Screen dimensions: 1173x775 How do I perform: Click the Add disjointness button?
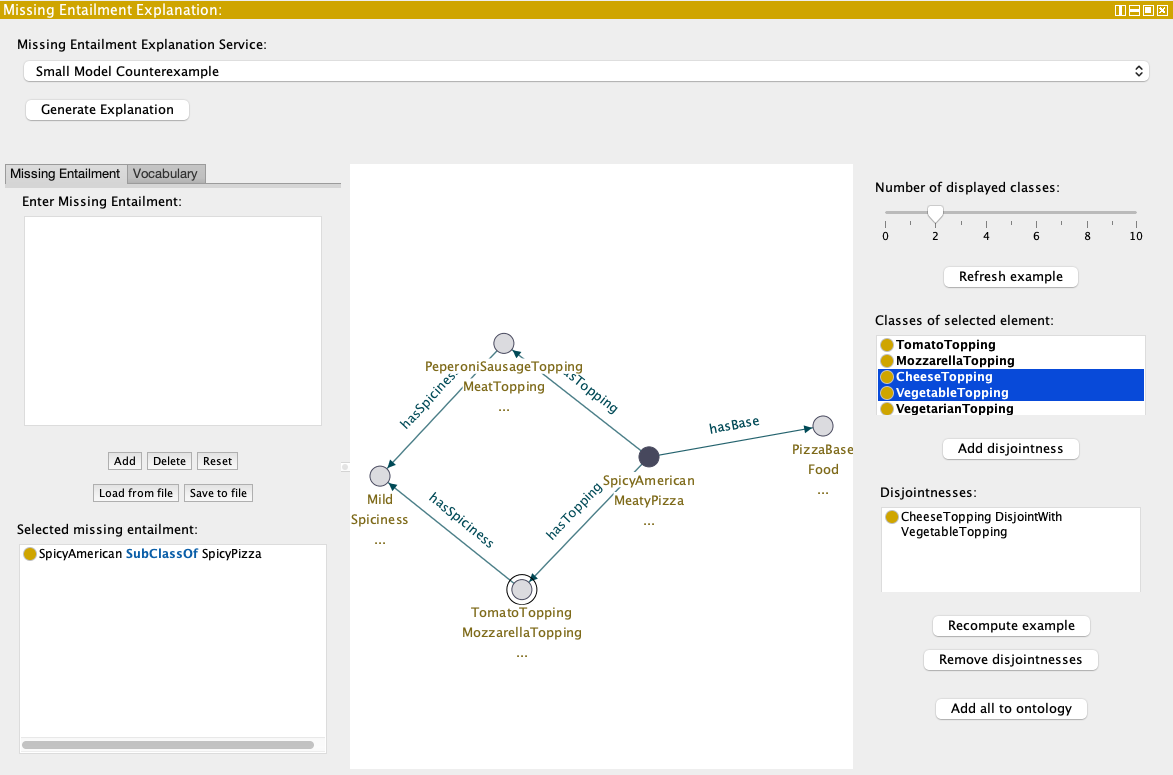[1010, 448]
